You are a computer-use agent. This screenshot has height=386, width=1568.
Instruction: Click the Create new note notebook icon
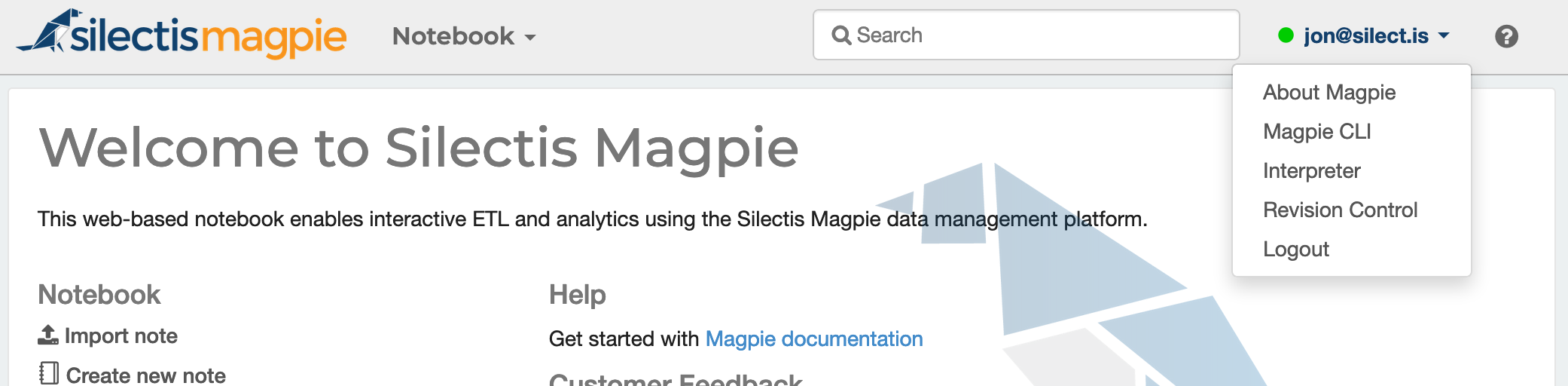click(x=49, y=373)
